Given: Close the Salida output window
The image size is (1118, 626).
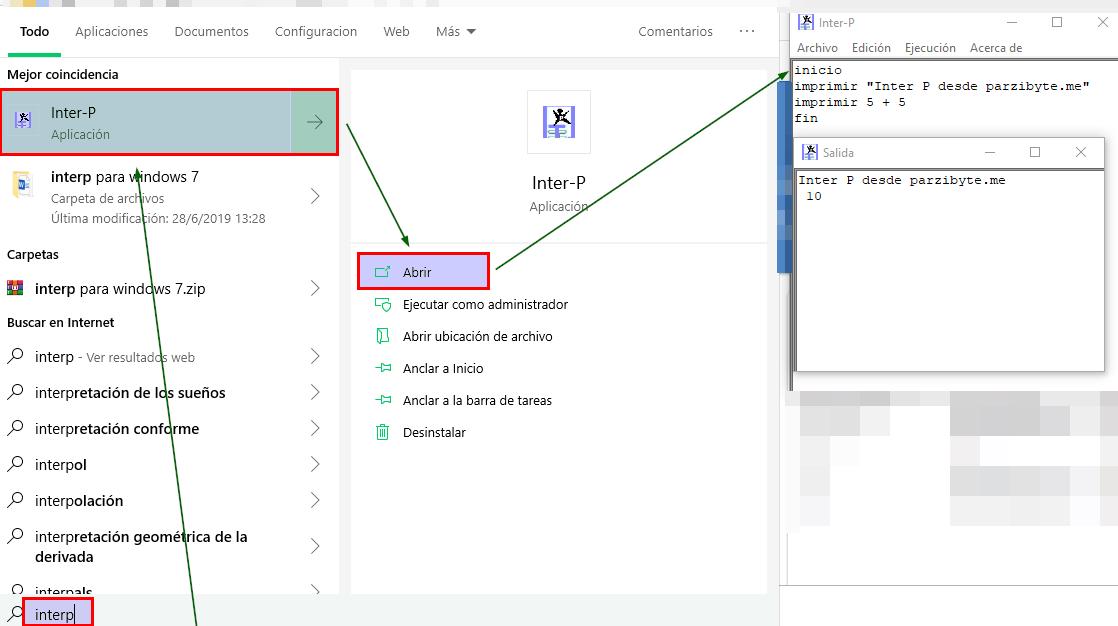Looking at the screenshot, I should click(1080, 152).
